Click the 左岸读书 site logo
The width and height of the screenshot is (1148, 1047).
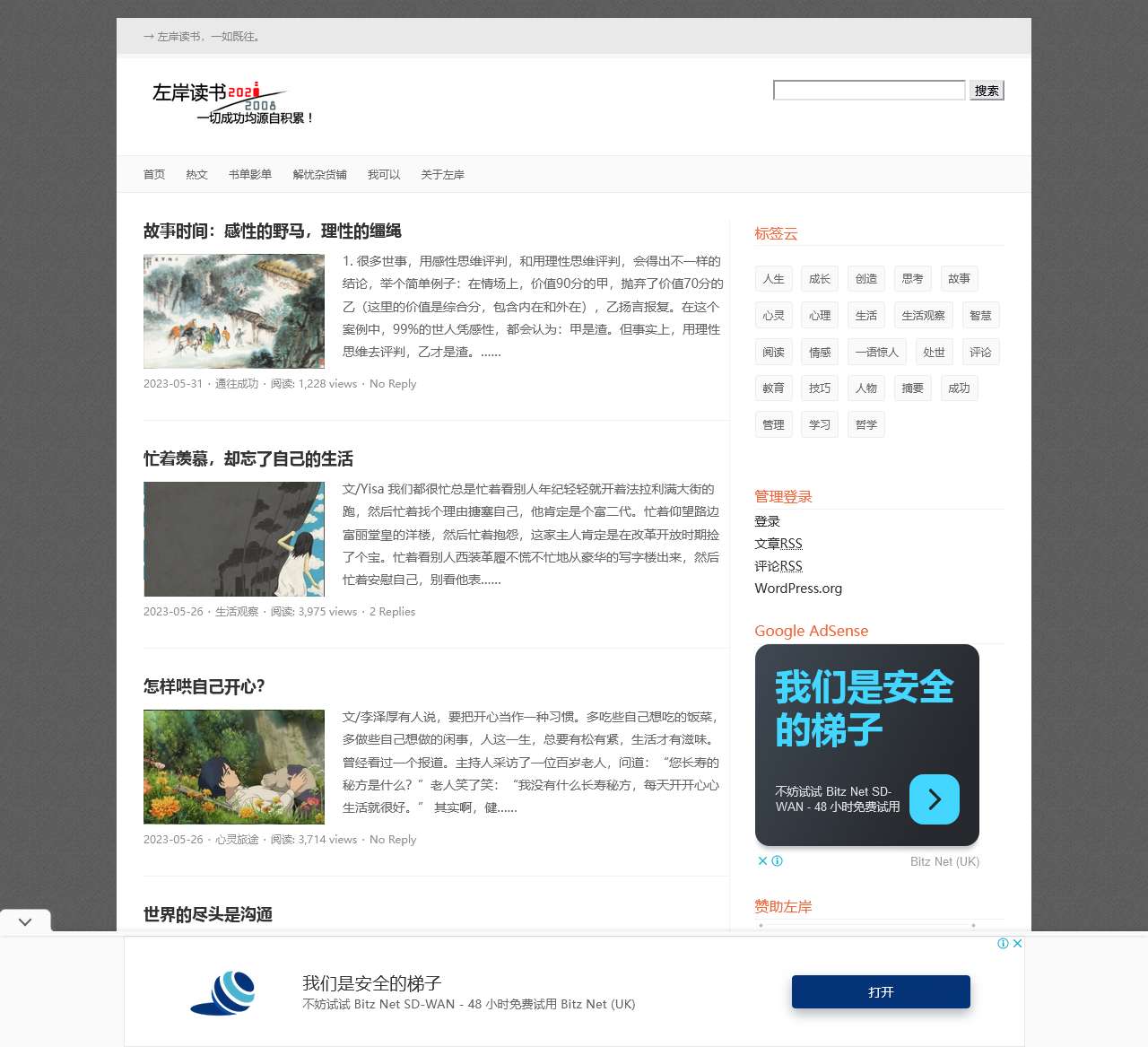click(232, 103)
